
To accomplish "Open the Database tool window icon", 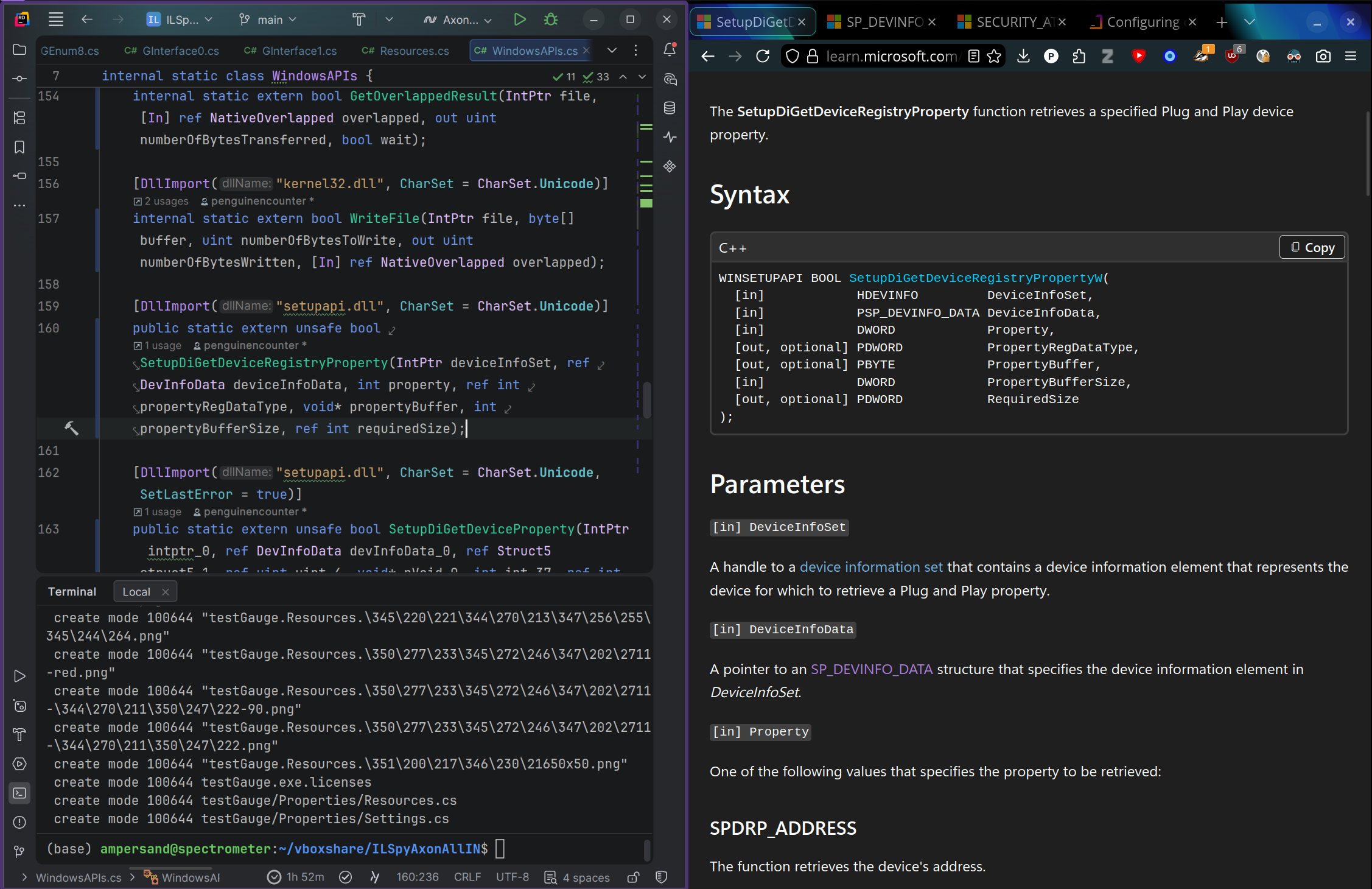I will coord(670,108).
